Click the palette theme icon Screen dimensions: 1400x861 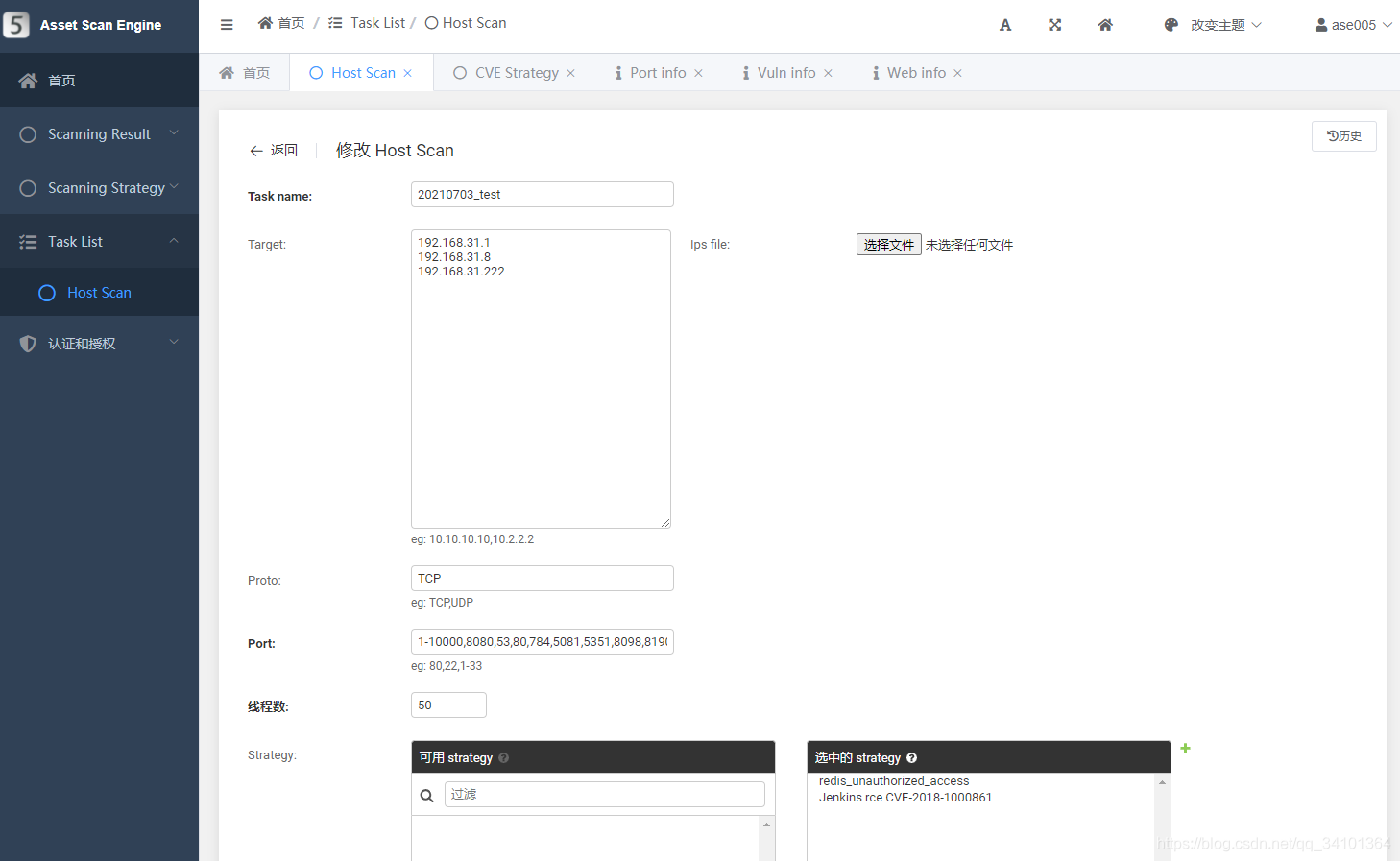pos(1171,25)
